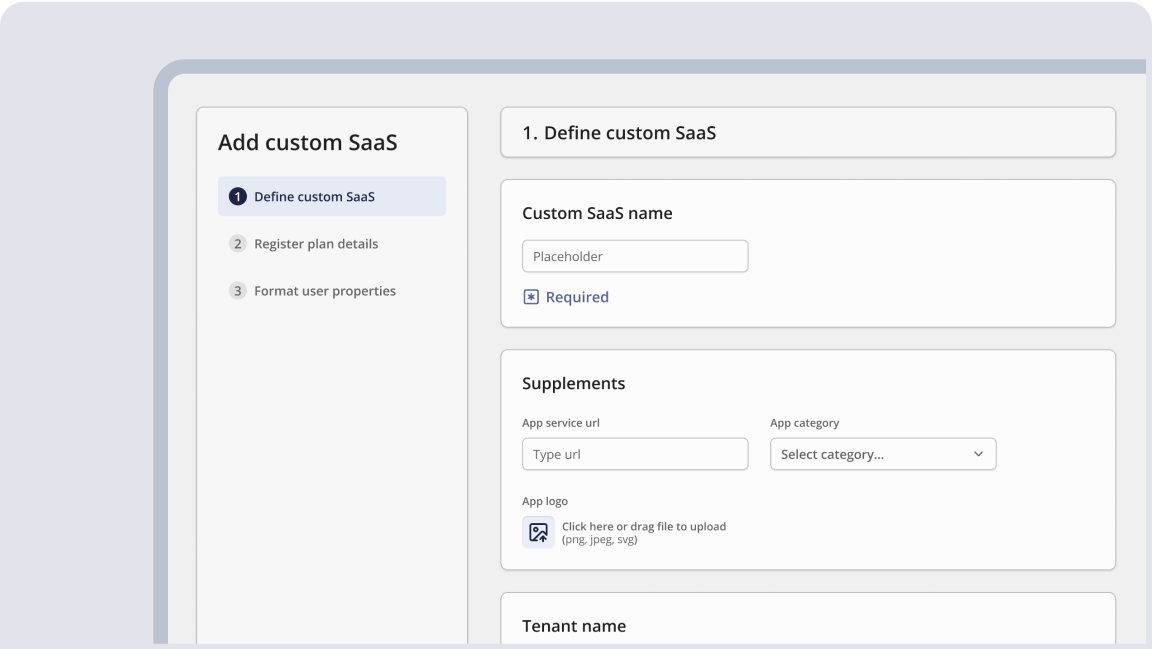This screenshot has width=1152, height=649.
Task: Click the Required asterisk icon
Action: [x=531, y=297]
